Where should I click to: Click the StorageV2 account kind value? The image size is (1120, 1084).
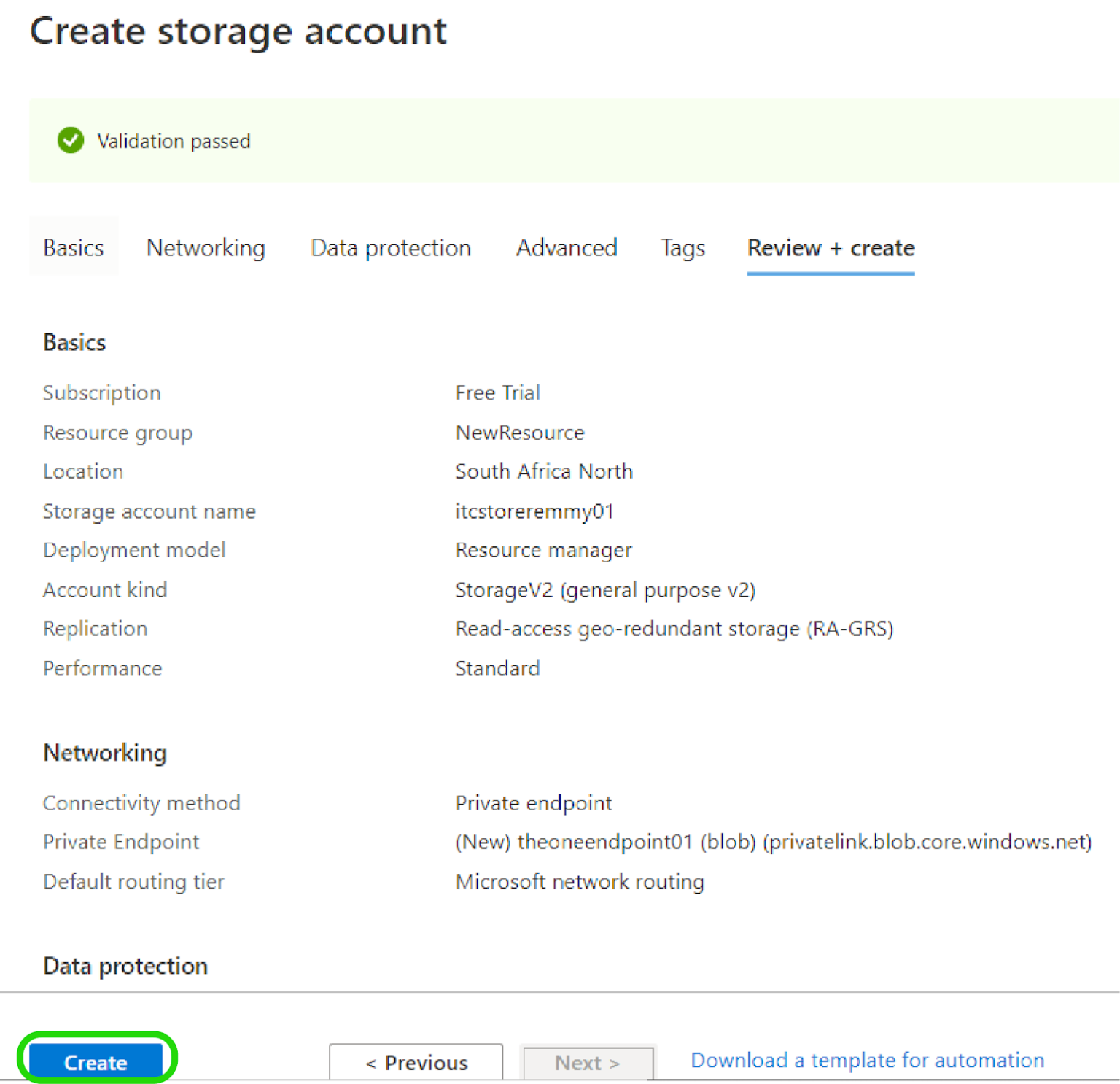tap(605, 589)
